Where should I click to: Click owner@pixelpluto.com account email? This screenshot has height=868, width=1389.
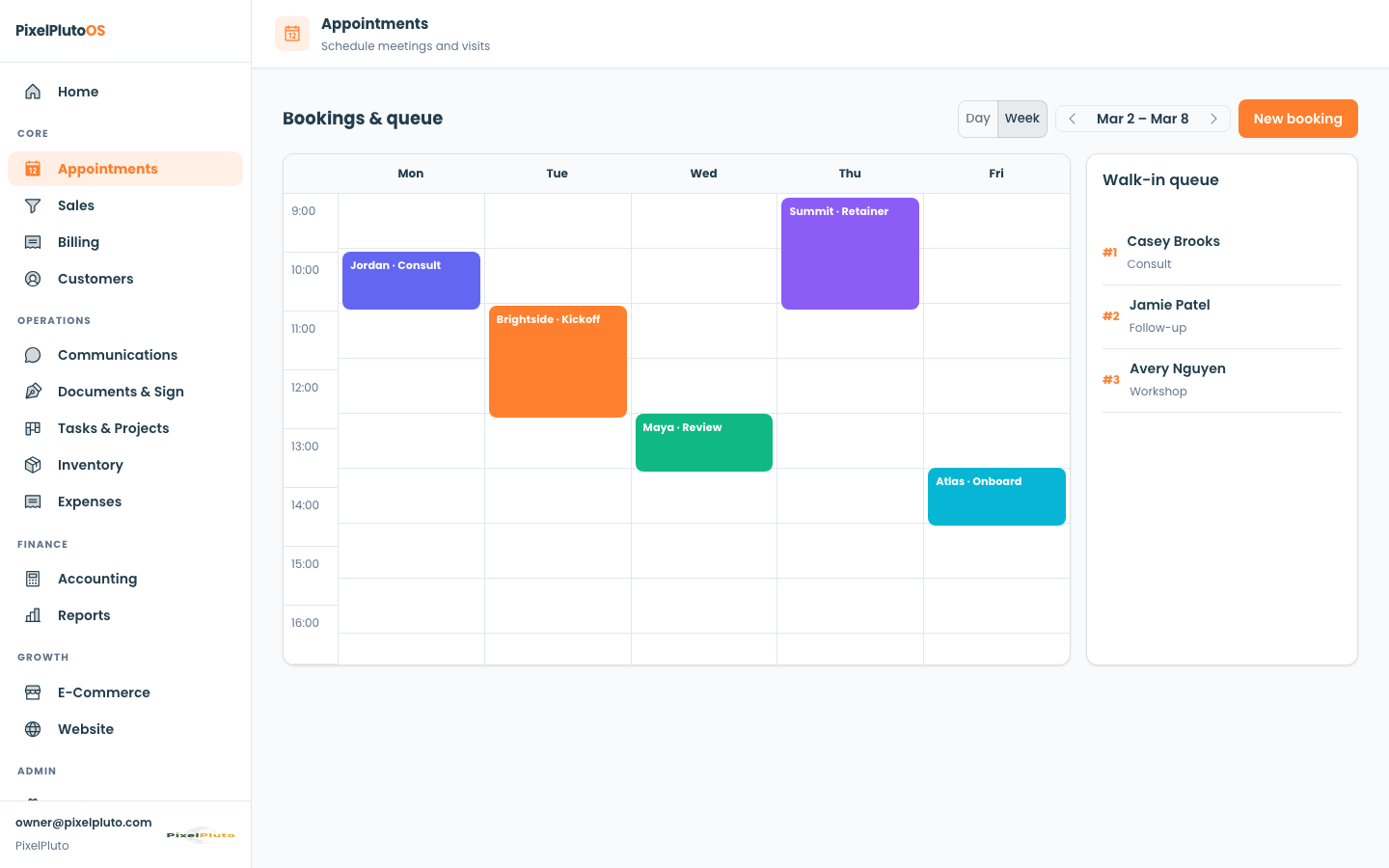84,823
